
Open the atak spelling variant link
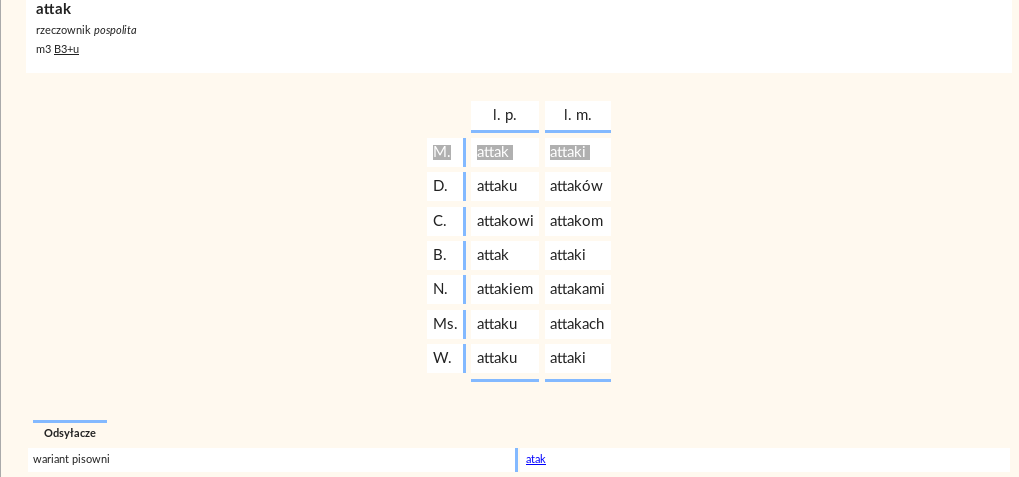pyautogui.click(x=535, y=459)
